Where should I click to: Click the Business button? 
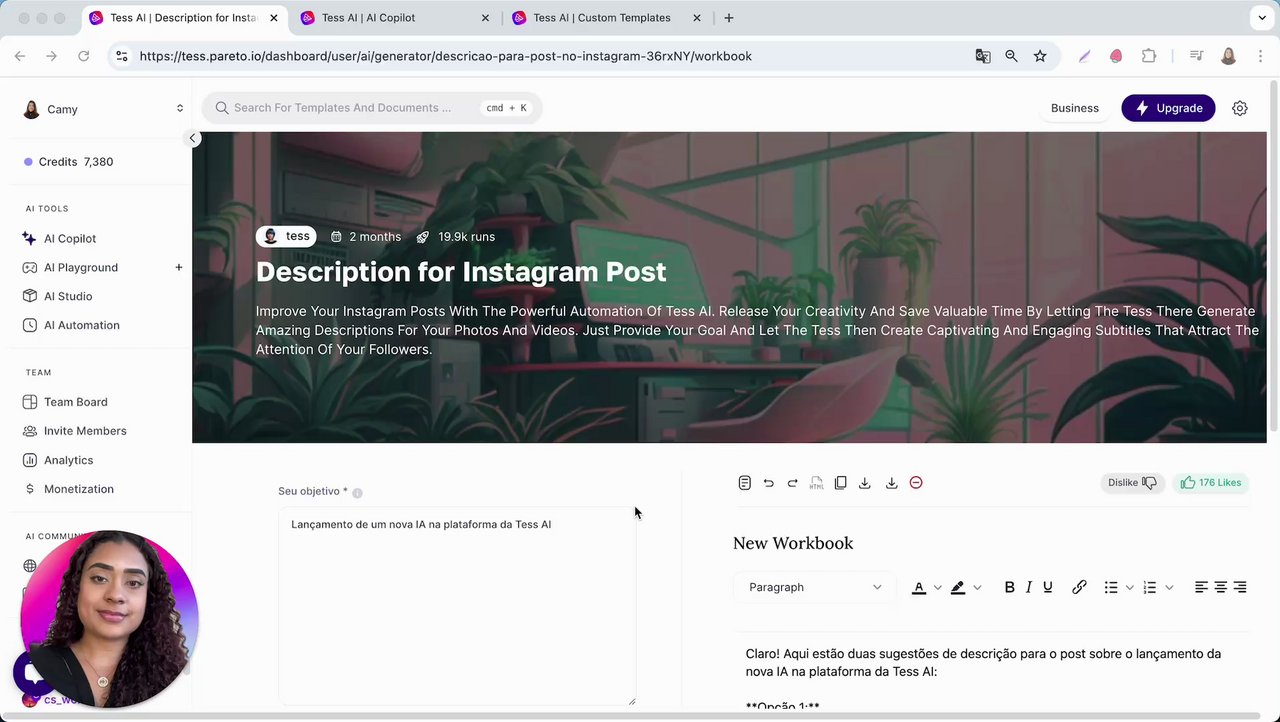(1074, 108)
